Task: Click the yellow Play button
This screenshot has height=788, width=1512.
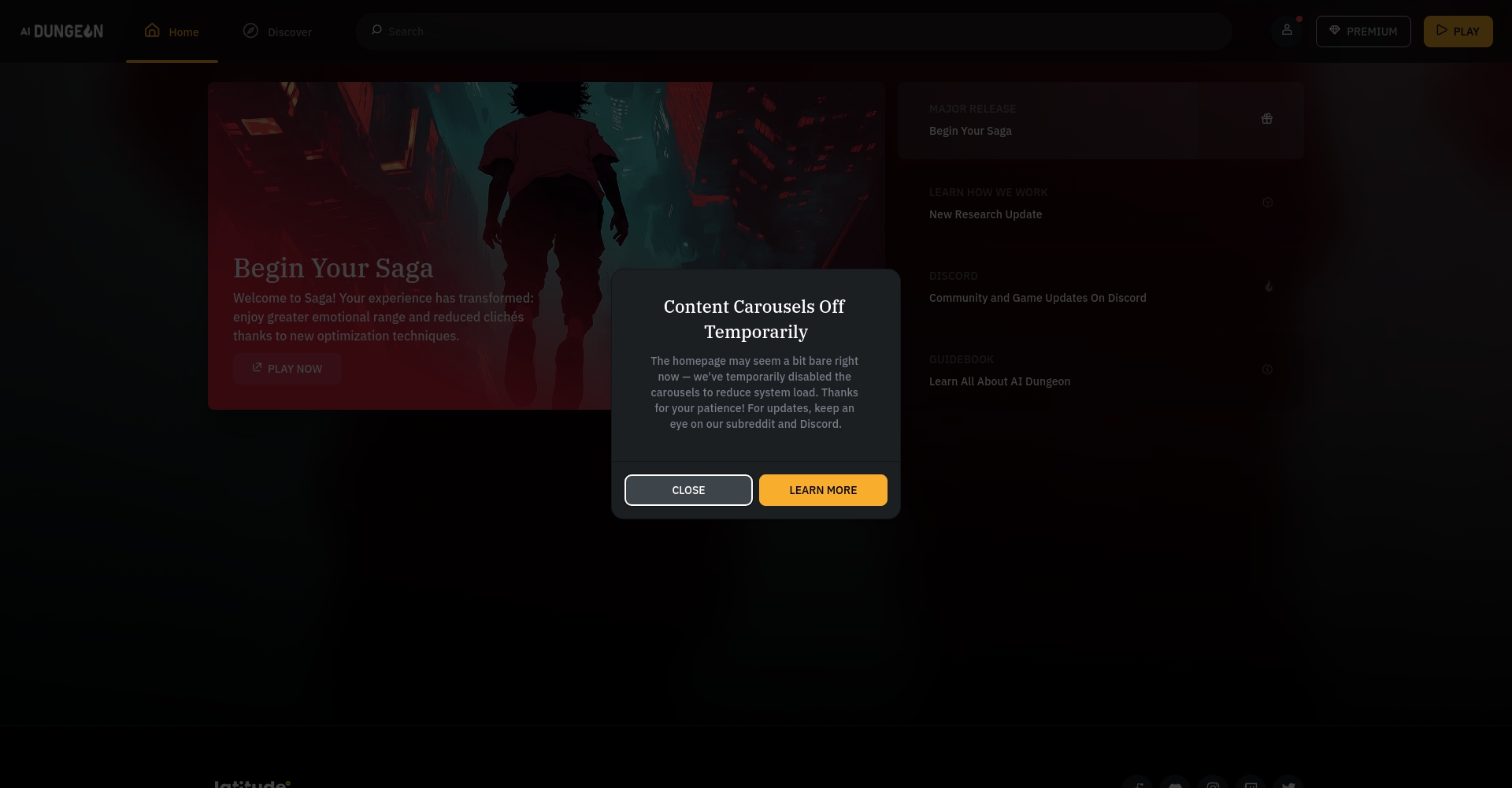Action: click(1458, 32)
